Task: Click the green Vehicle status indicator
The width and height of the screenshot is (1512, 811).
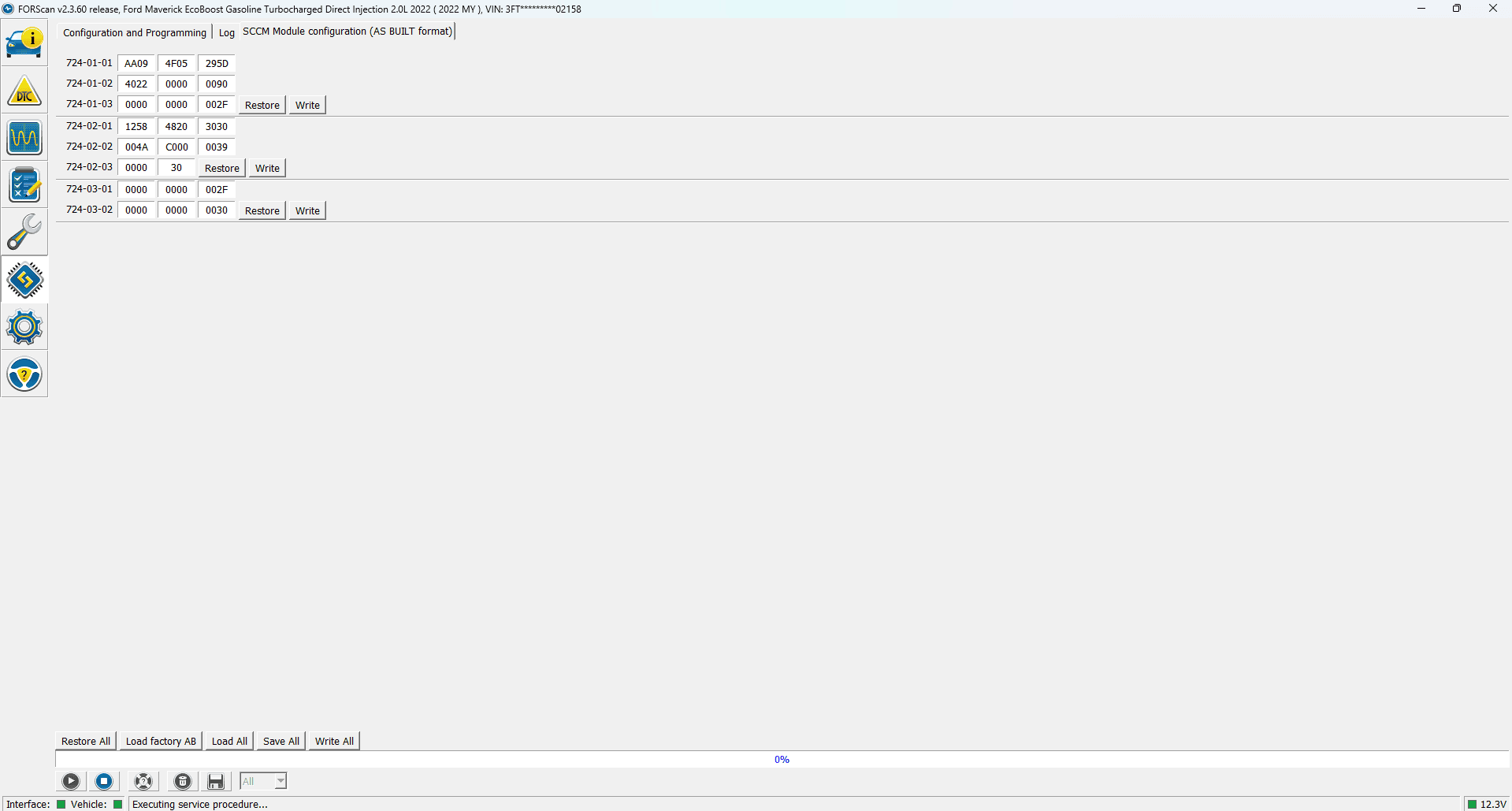Action: point(118,804)
